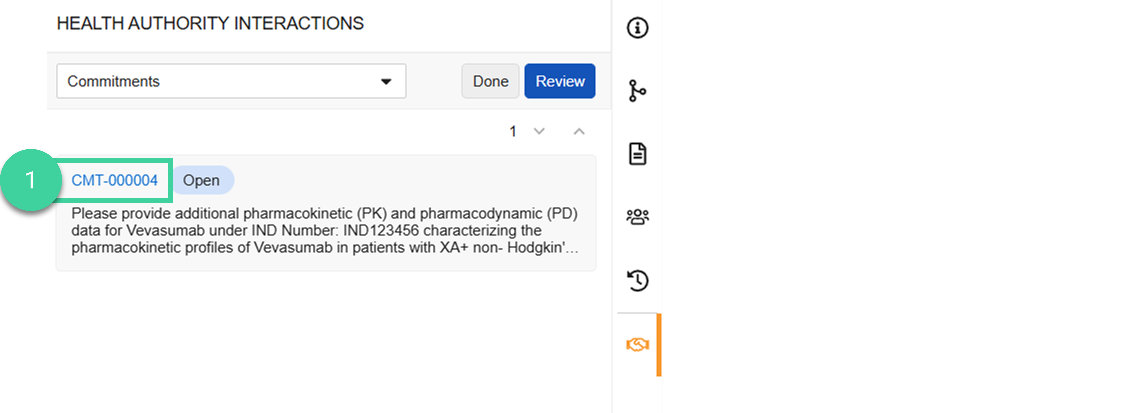Click the Health Authority Interactions heading
The image size is (1147, 413).
coord(210,23)
